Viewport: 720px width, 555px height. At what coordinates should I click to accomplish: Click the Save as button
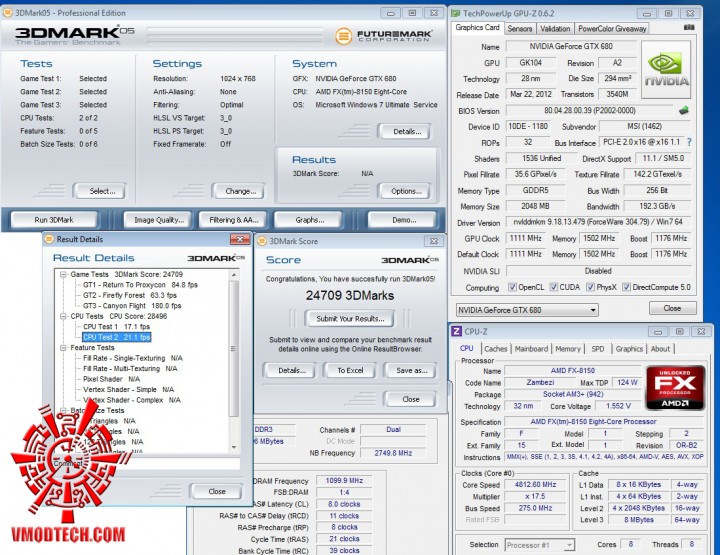tap(411, 370)
